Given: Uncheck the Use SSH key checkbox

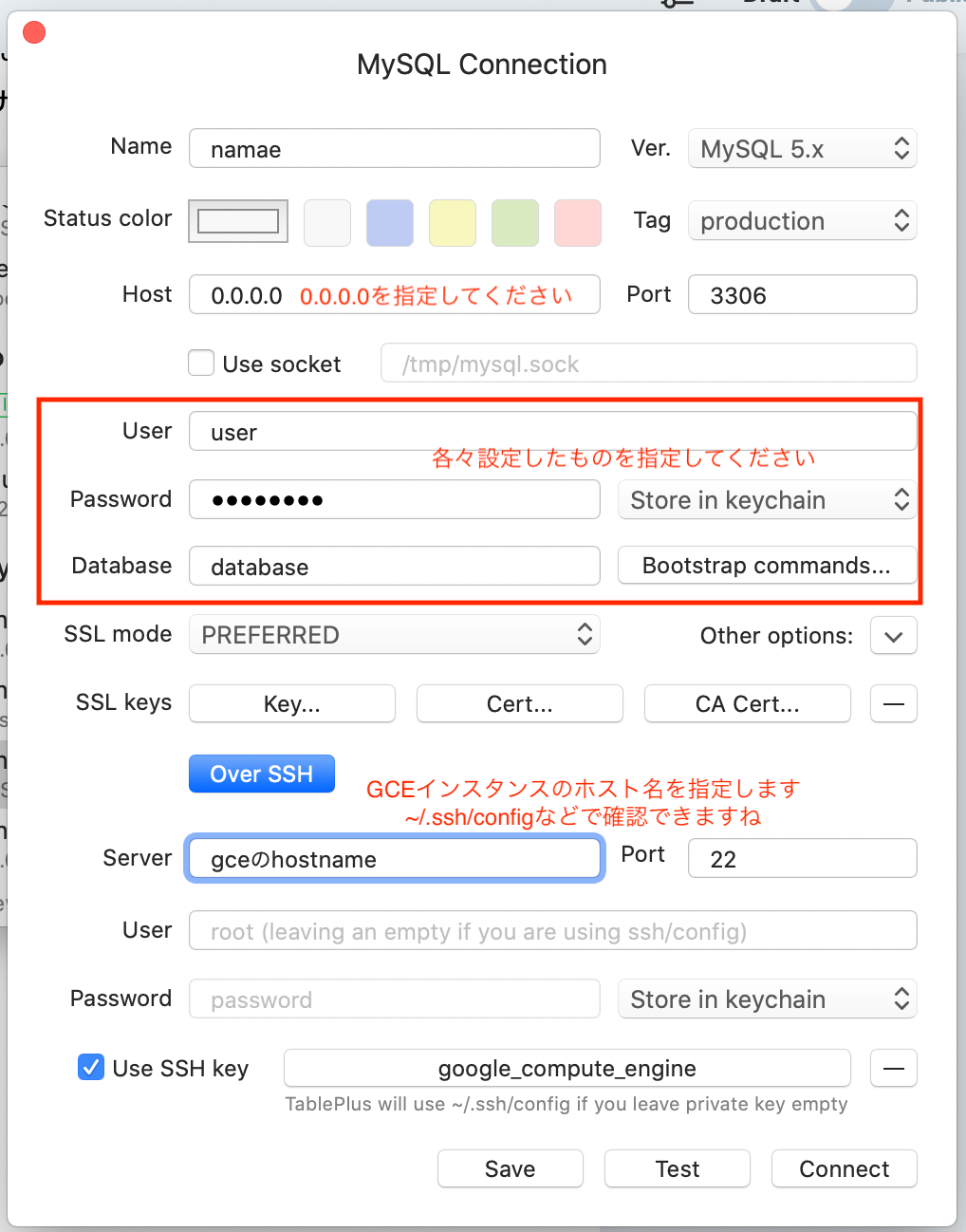Looking at the screenshot, I should pos(91,1068).
